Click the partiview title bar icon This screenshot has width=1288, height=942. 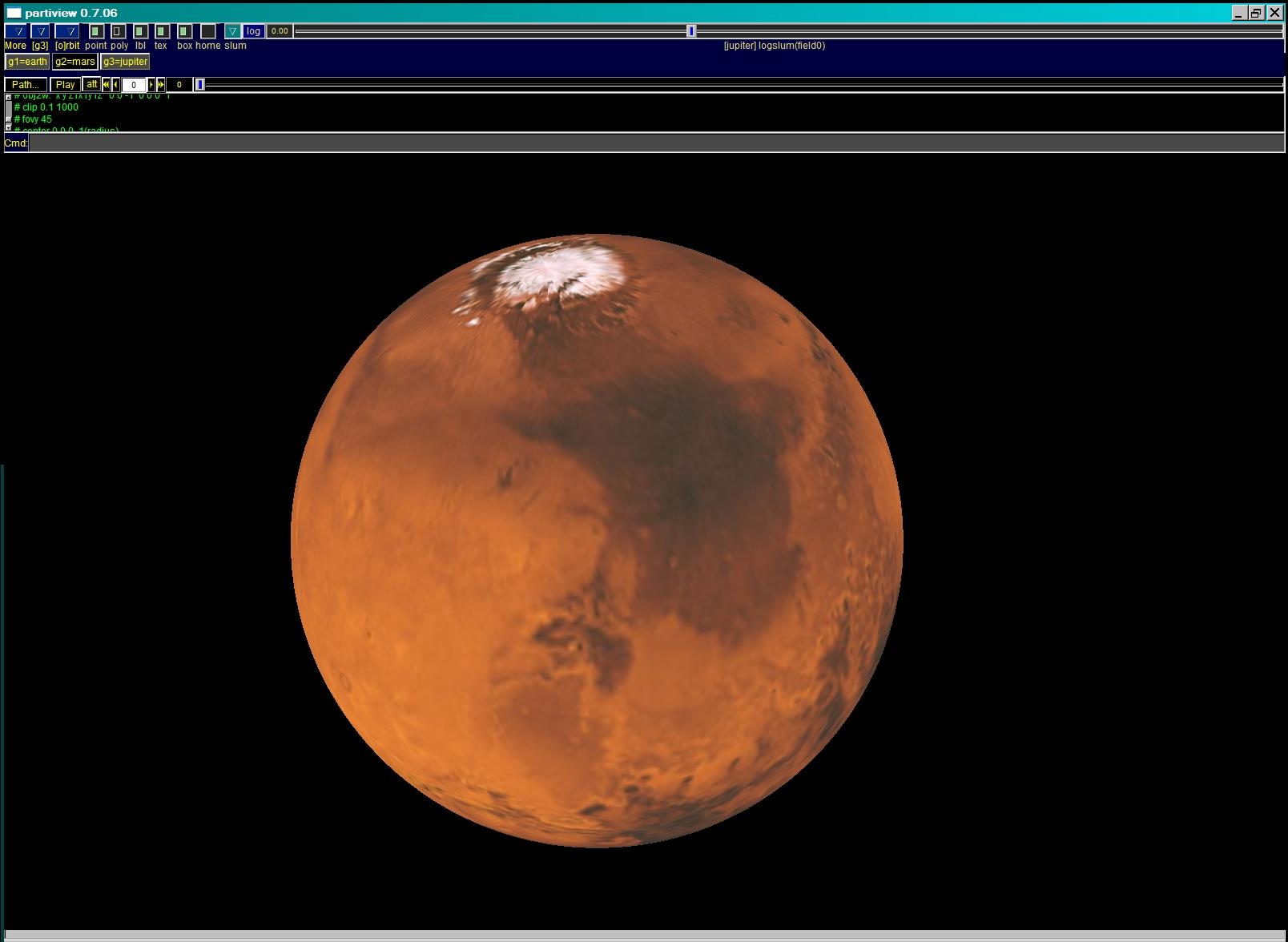pos(14,13)
